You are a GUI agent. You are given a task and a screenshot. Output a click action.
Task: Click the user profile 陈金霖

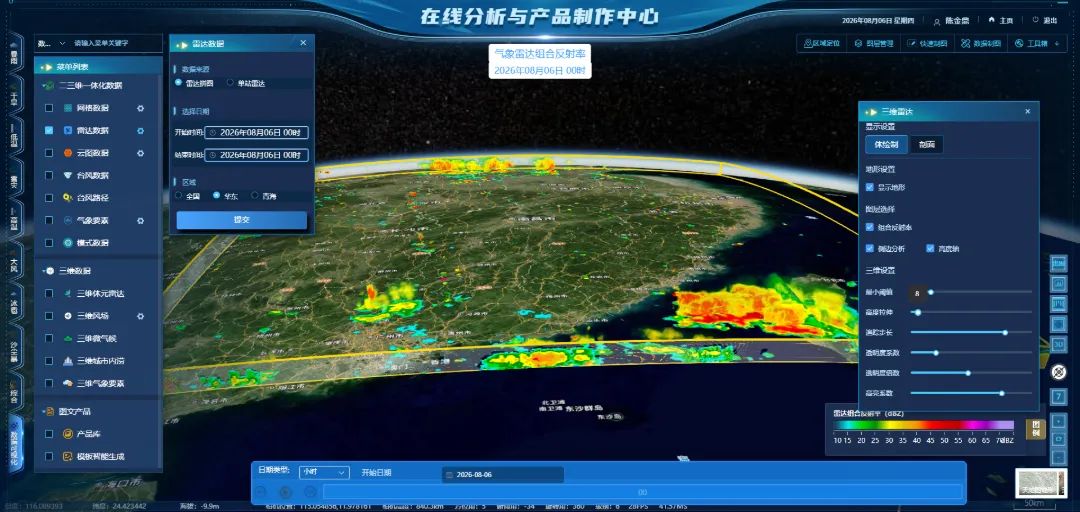(952, 21)
